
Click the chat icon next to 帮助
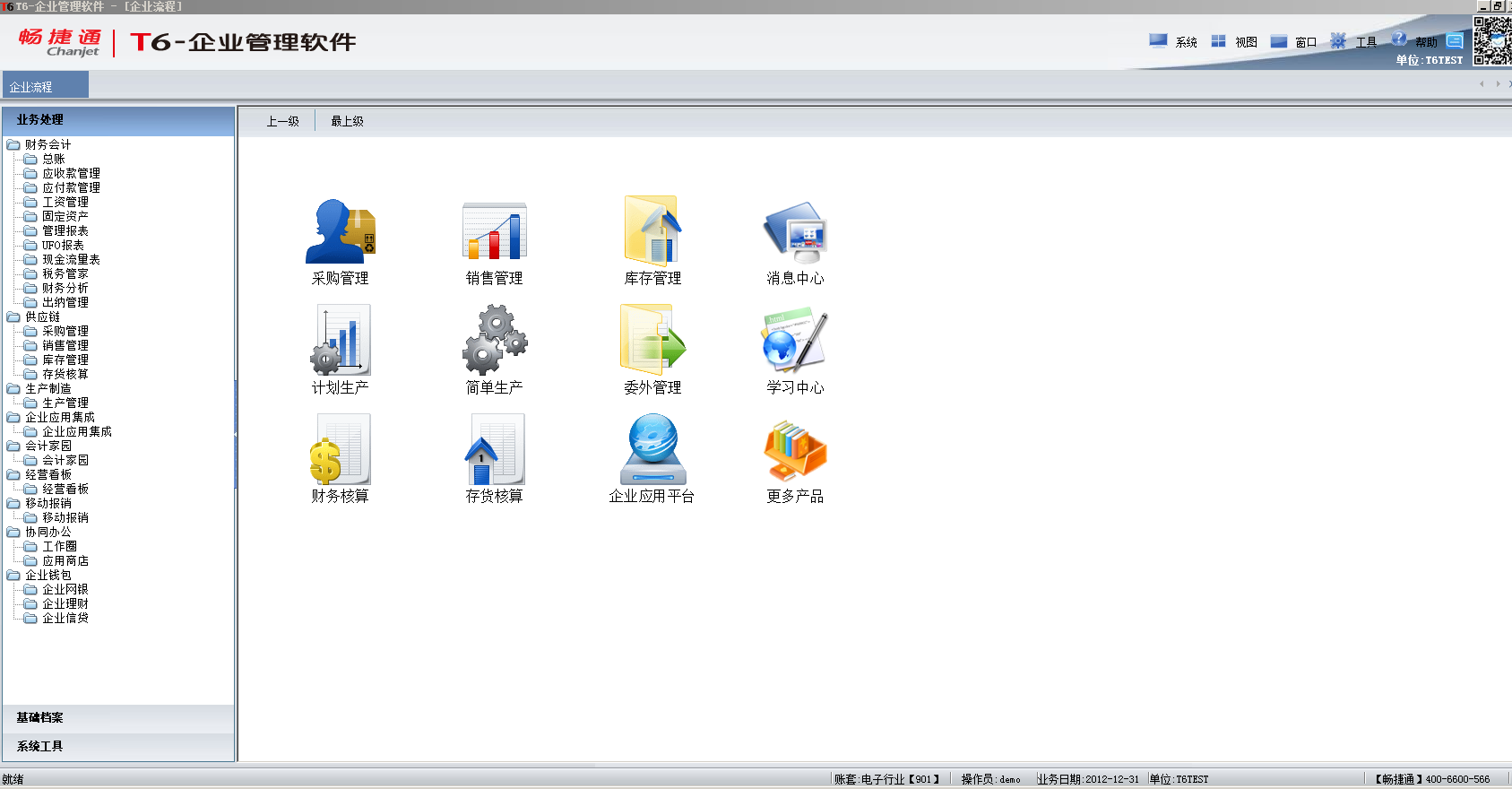pos(1455,41)
